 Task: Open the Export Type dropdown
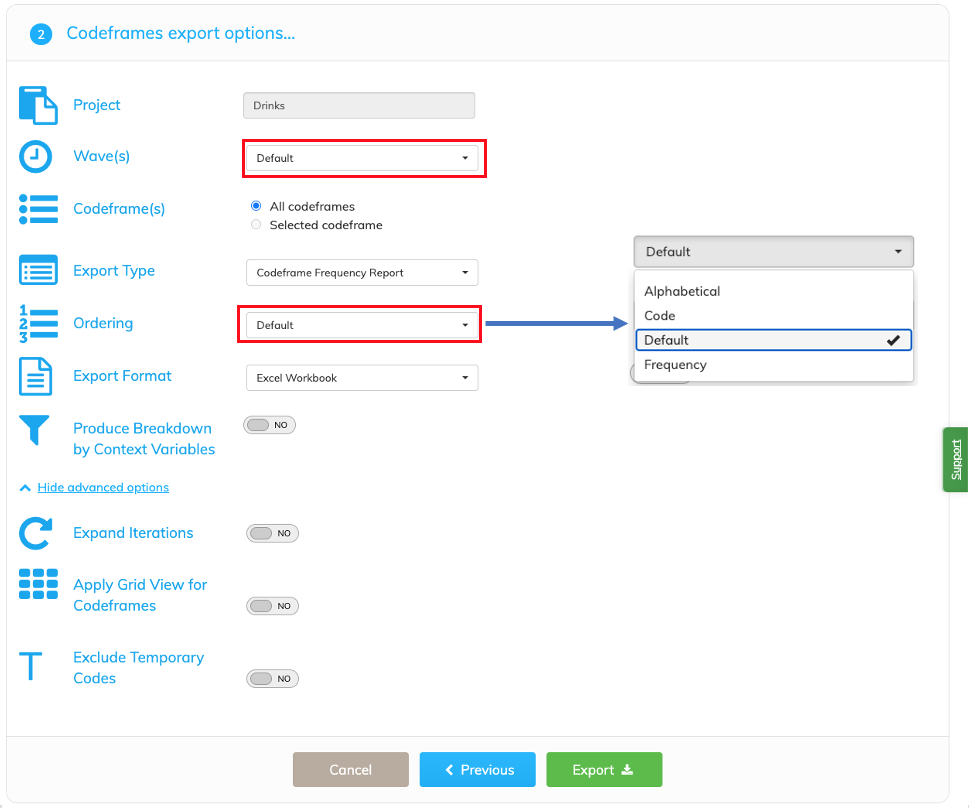coord(362,273)
